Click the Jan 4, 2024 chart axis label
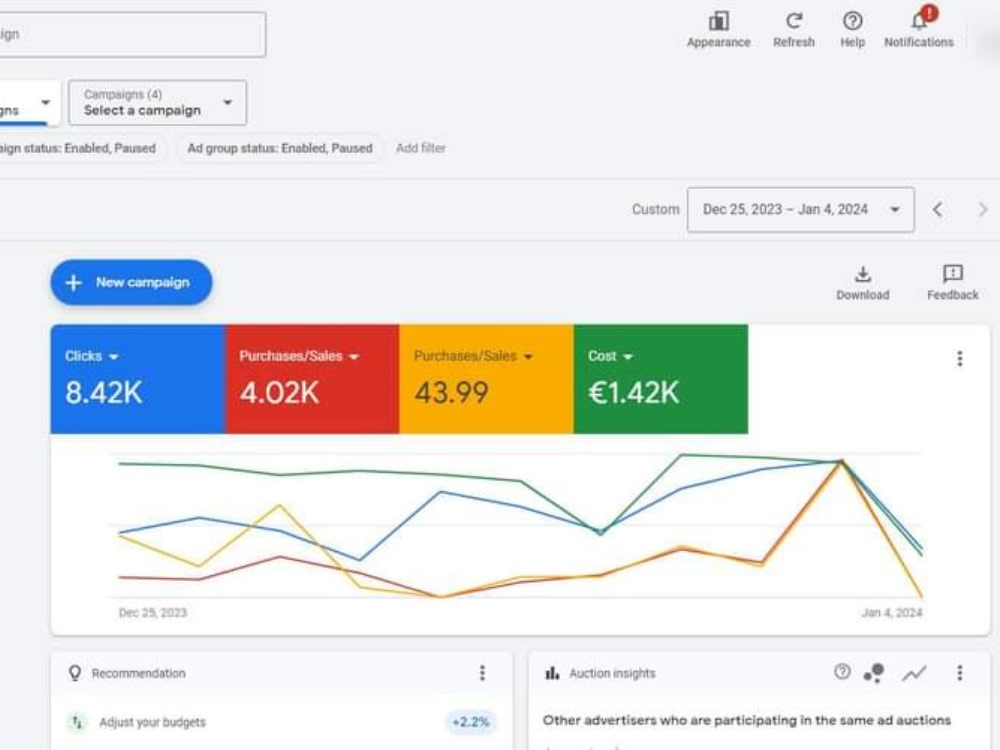1000x750 pixels. point(892,613)
